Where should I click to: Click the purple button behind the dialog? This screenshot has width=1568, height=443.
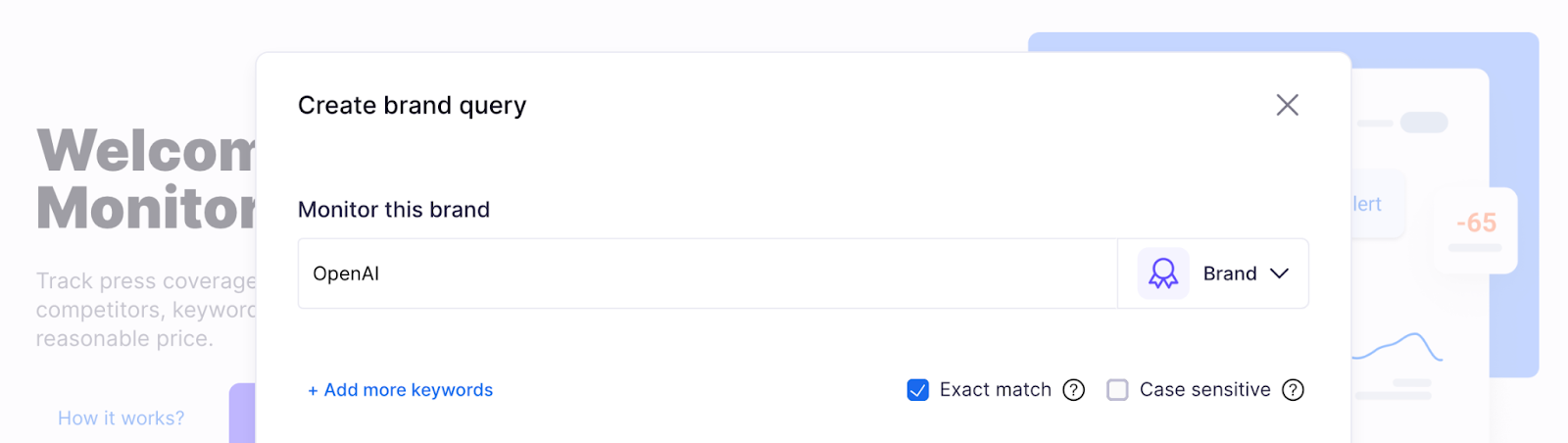tap(242, 414)
